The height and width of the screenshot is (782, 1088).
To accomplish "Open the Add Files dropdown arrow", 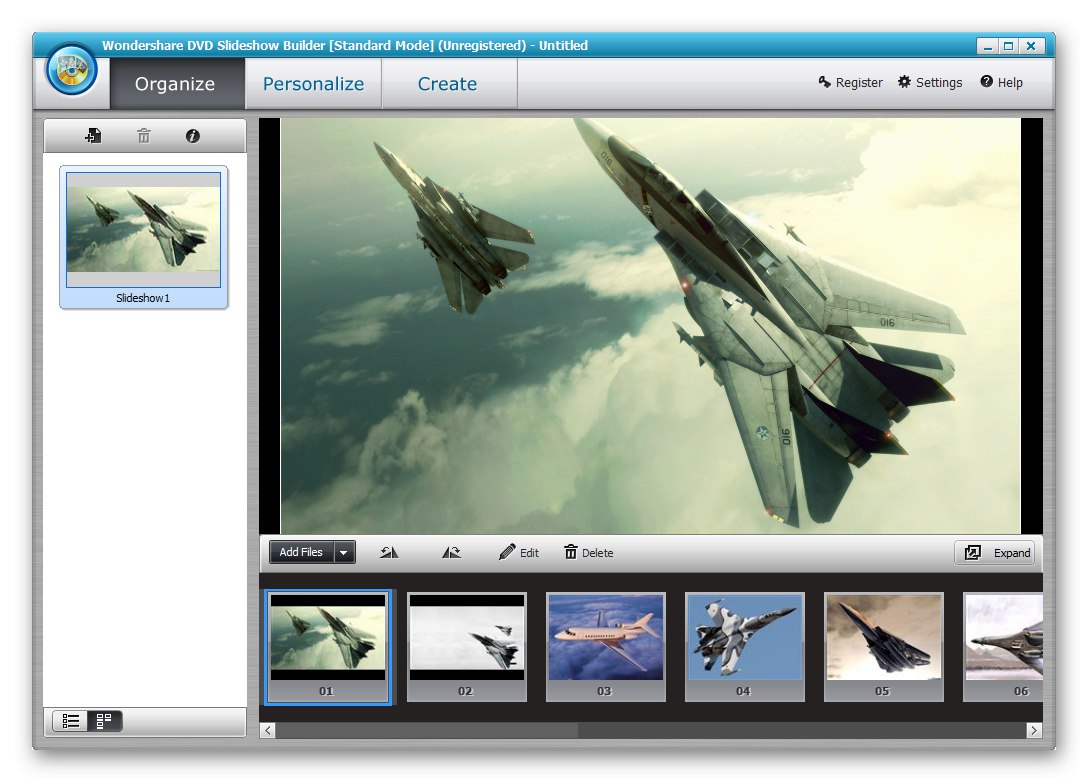I will (344, 552).
